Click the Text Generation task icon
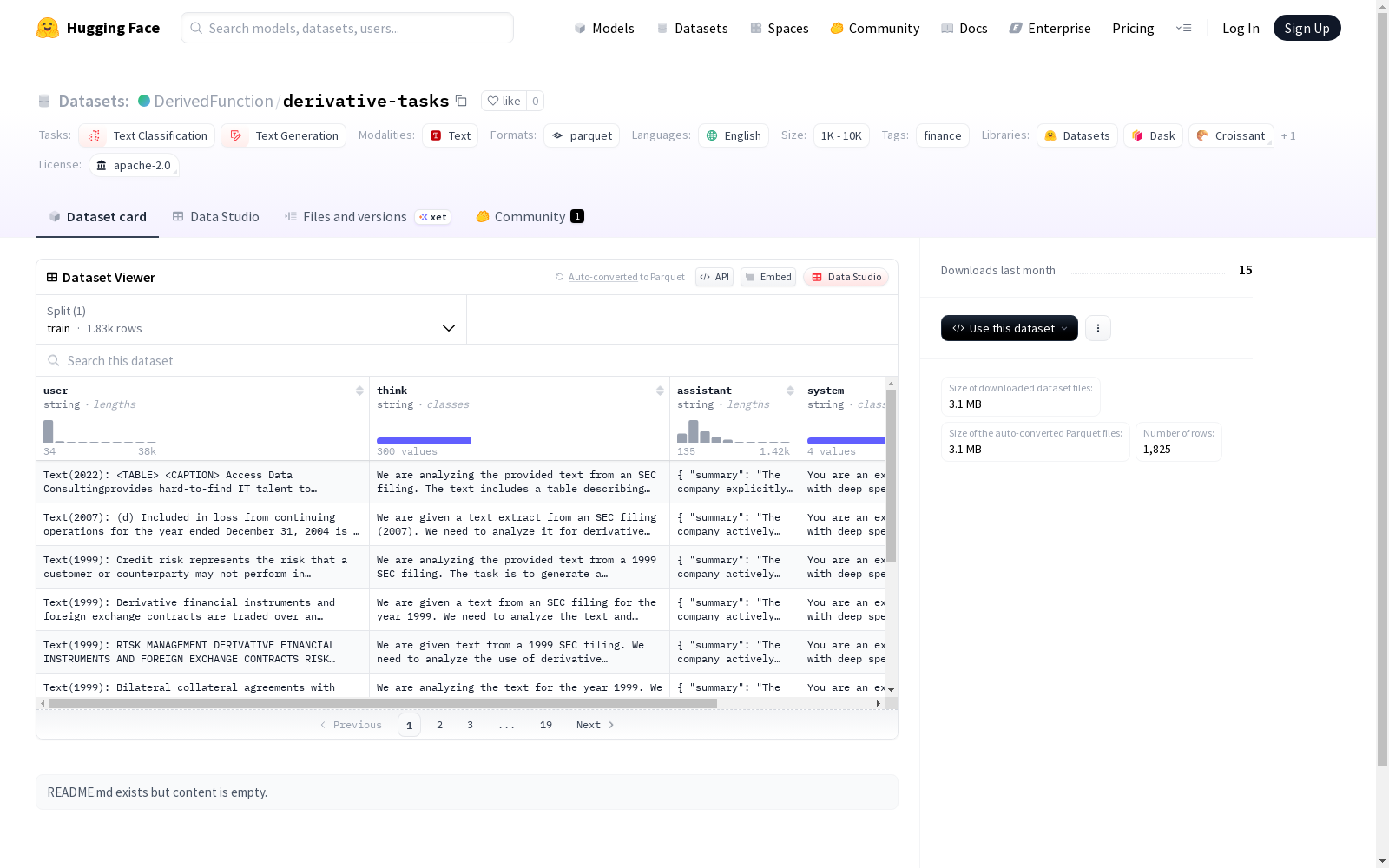Screen dimensions: 1389x868 click(236, 135)
